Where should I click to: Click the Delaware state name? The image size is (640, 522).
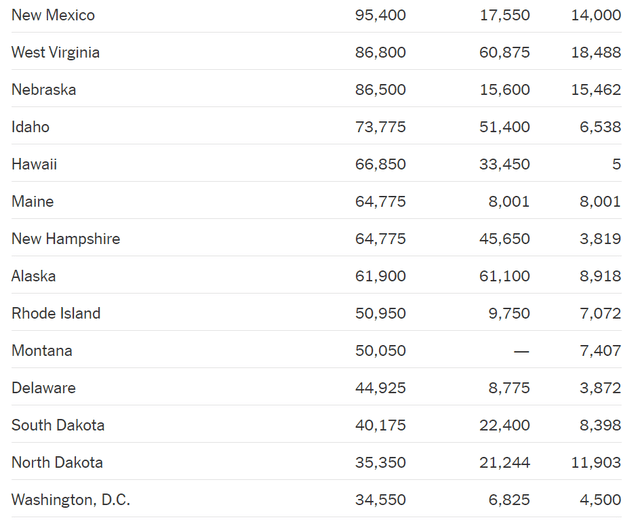pyautogui.click(x=43, y=388)
